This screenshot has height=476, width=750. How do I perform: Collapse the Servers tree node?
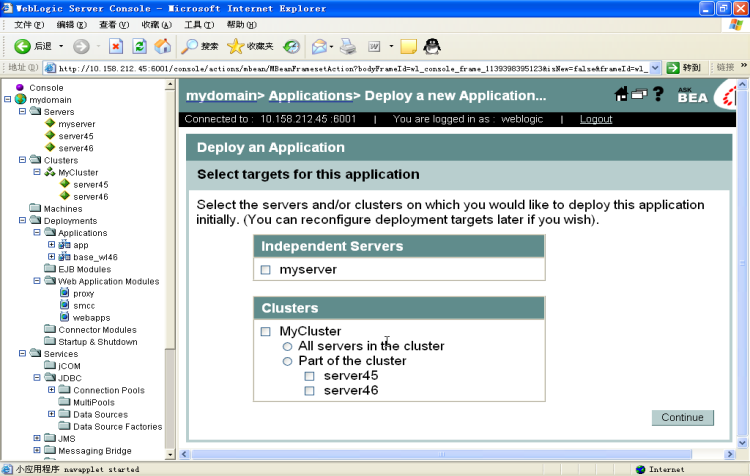point(22,111)
